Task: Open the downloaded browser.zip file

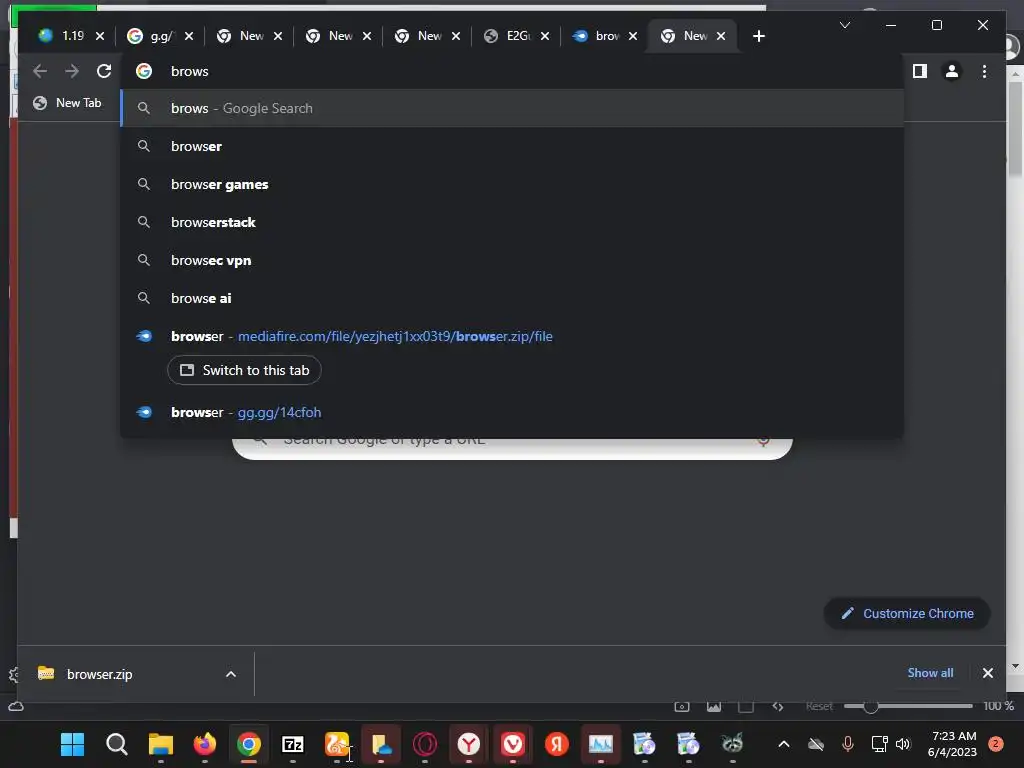Action: click(x=99, y=674)
